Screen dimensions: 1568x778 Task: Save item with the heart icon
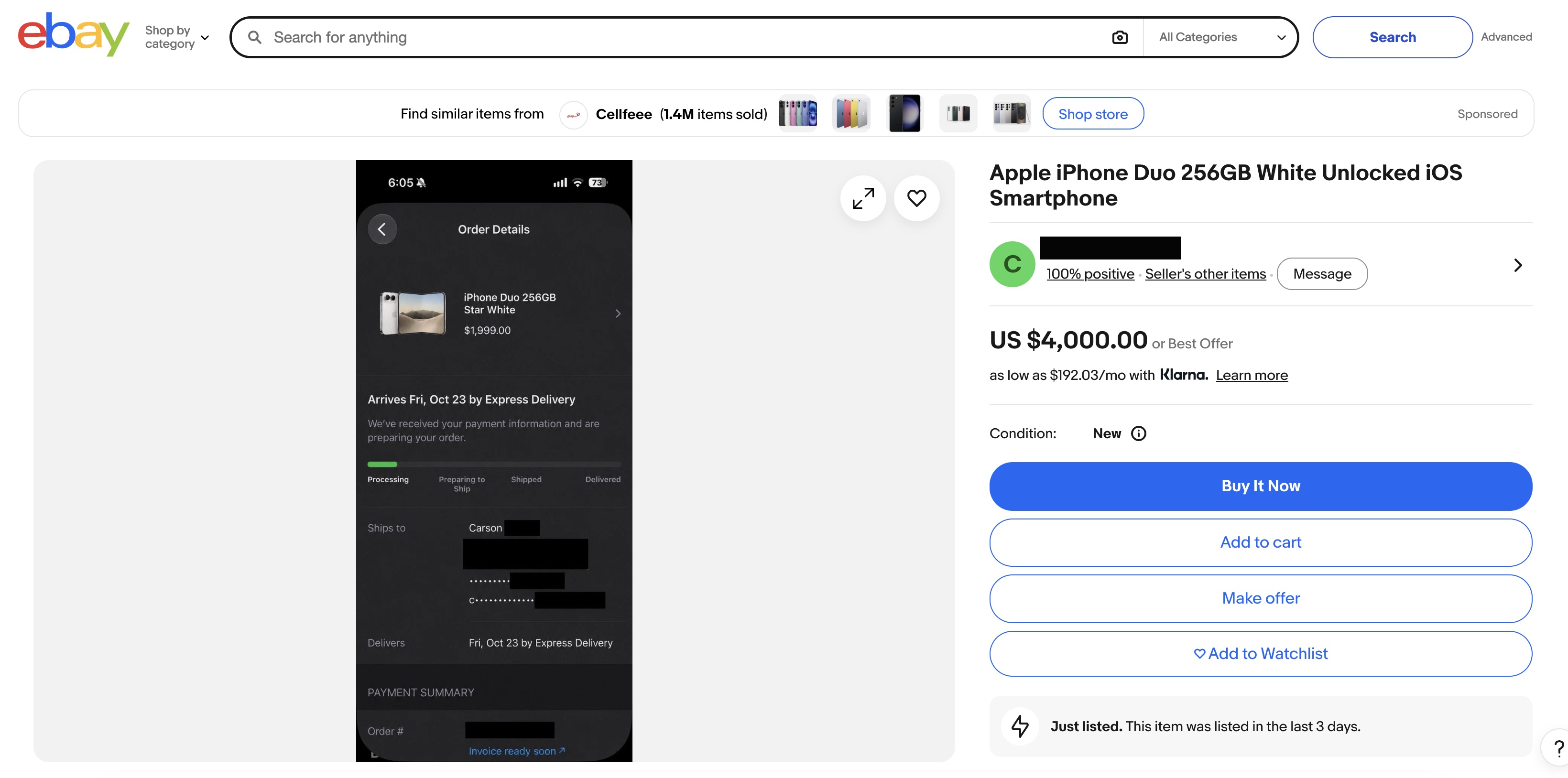[x=916, y=198]
